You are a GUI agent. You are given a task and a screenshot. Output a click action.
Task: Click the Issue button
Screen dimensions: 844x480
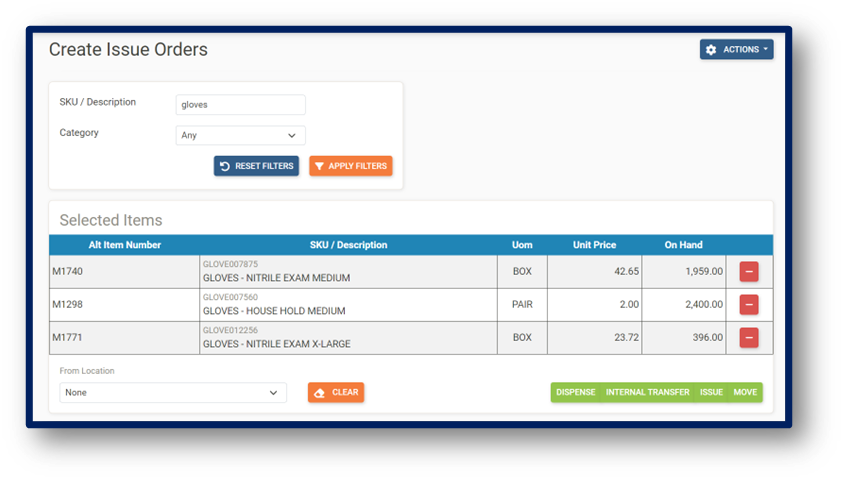point(711,393)
